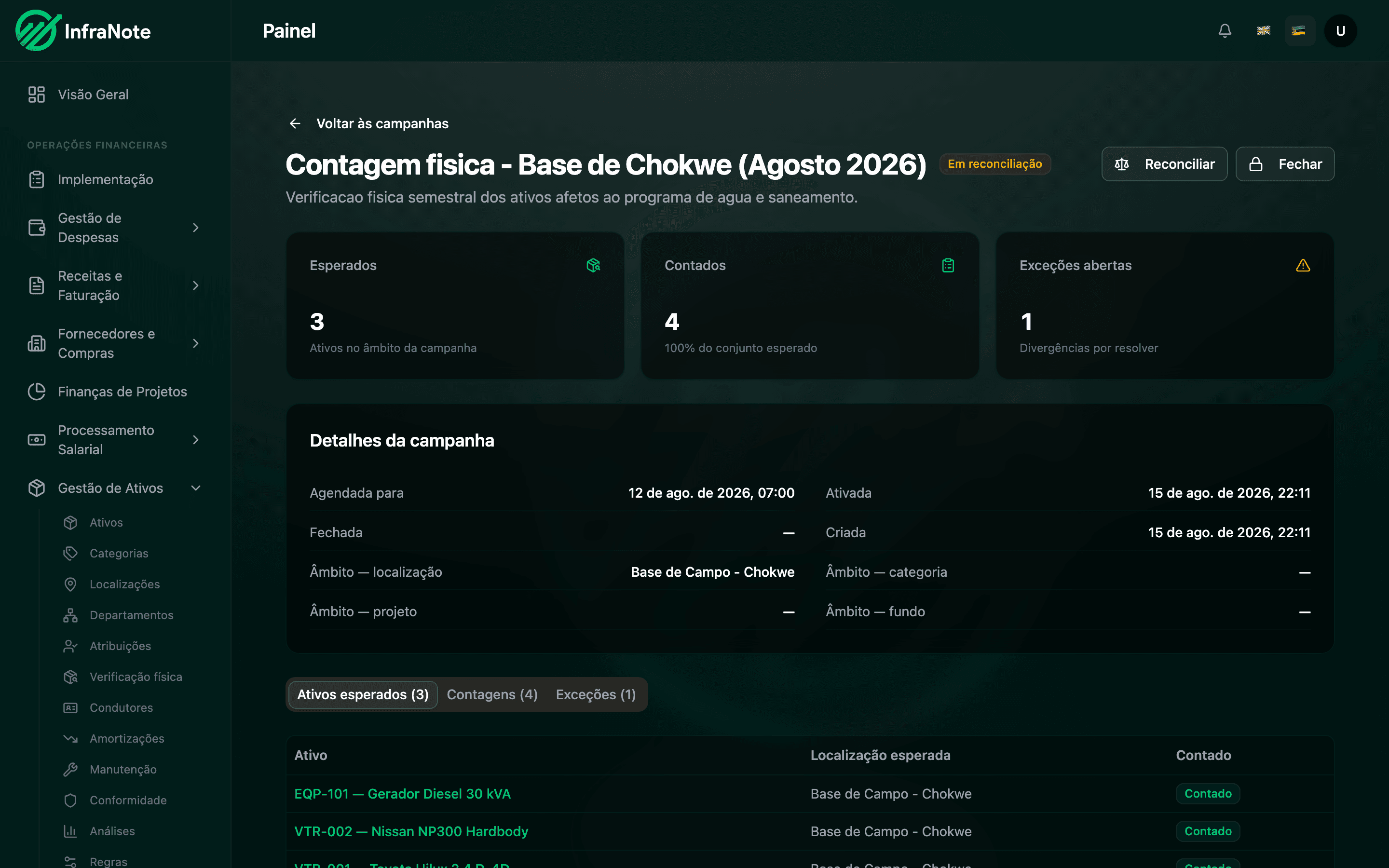1389x868 pixels.
Task: Click the Receitas e Faturação document icon
Action: pyautogui.click(x=37, y=285)
